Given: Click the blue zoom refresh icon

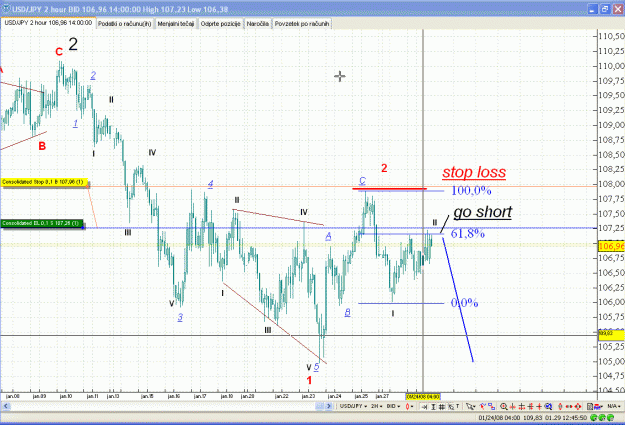Looking at the screenshot, I should [548, 407].
